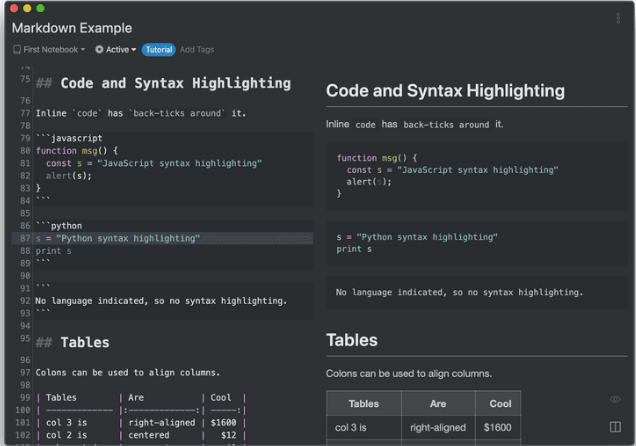Click editor line 'function msg() {'

[77, 151]
